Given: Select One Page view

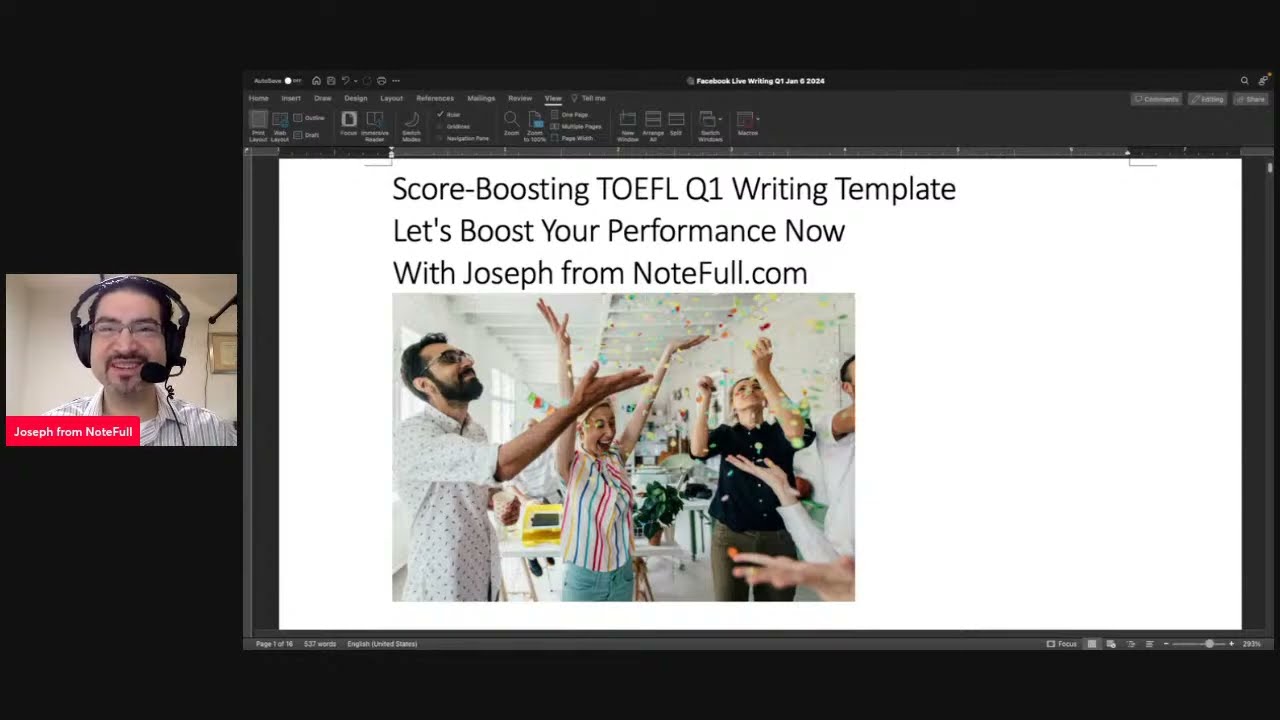Looking at the screenshot, I should pos(571,115).
